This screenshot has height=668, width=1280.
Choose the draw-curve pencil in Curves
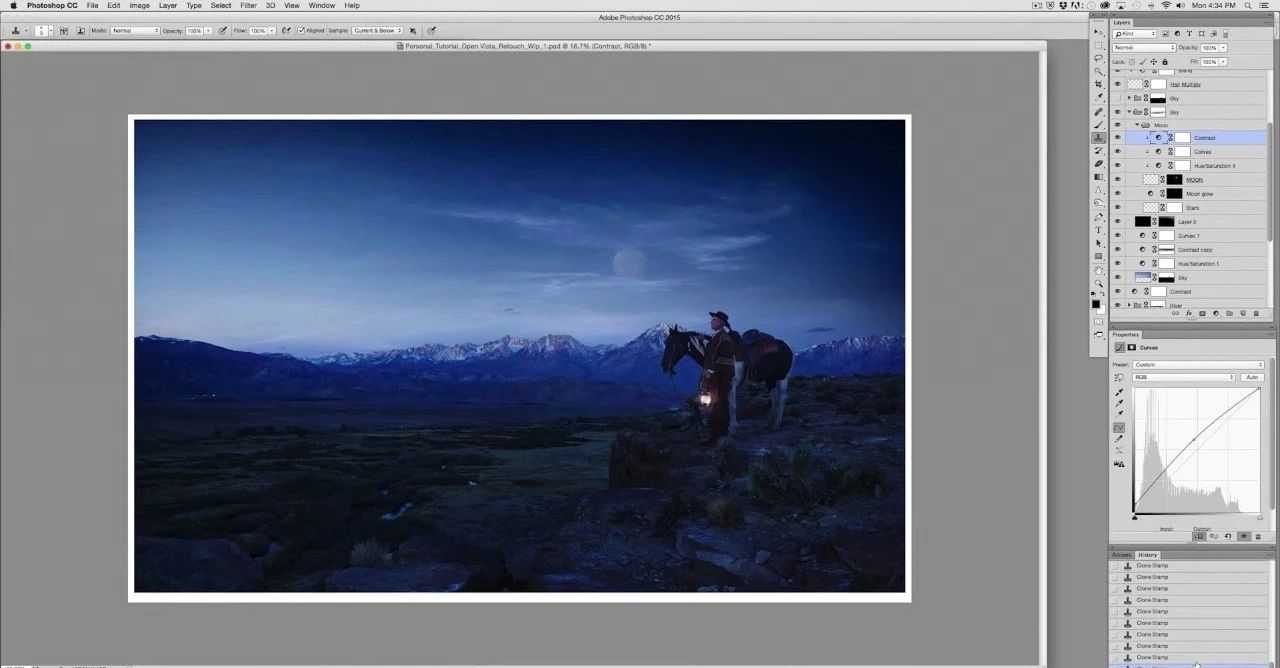[x=1119, y=439]
